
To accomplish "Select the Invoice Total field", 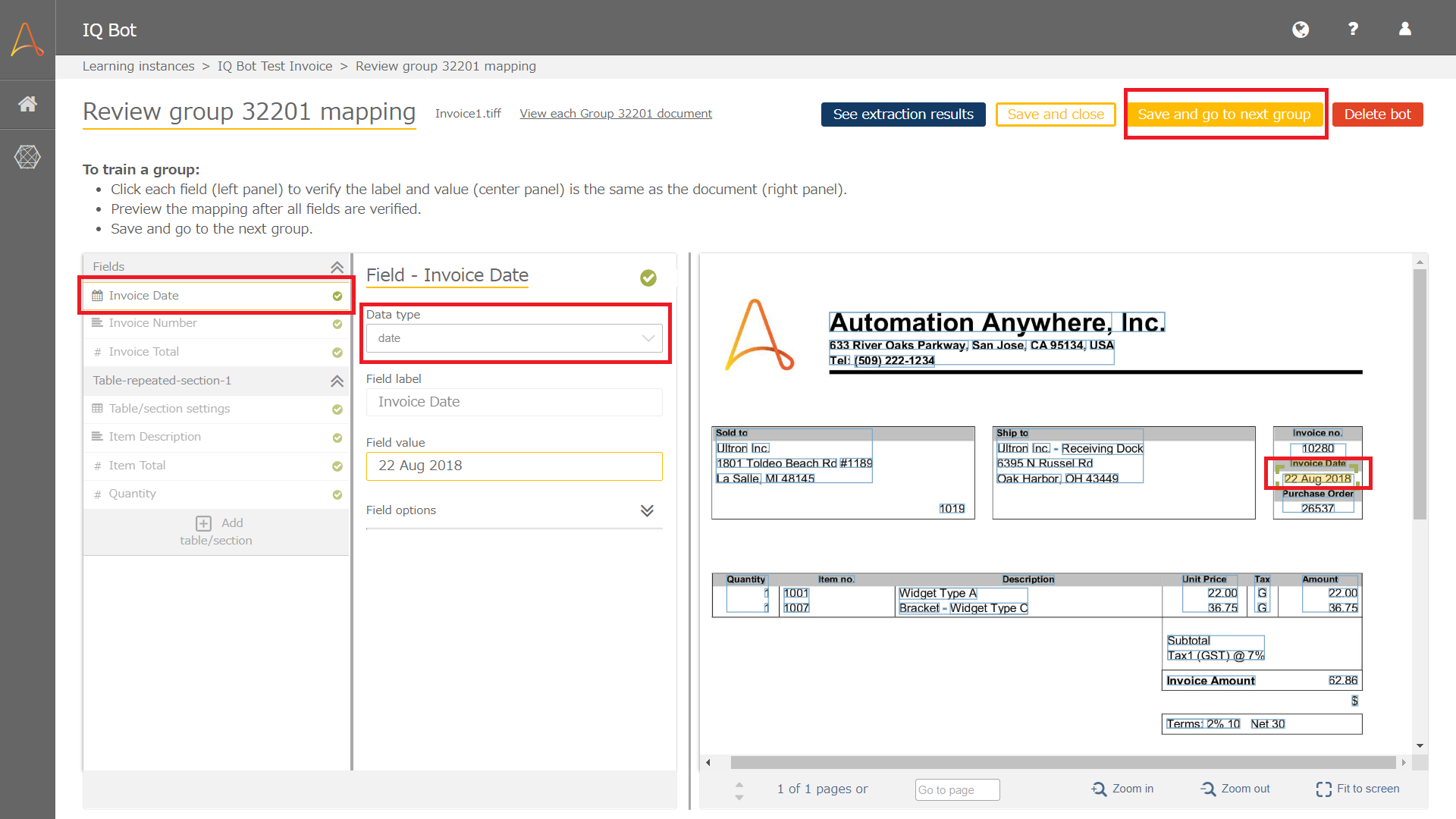I will click(216, 352).
